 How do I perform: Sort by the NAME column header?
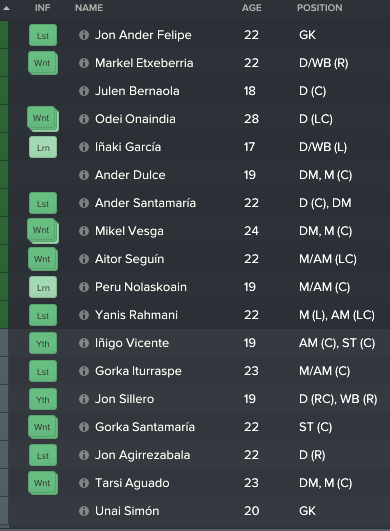89,8
